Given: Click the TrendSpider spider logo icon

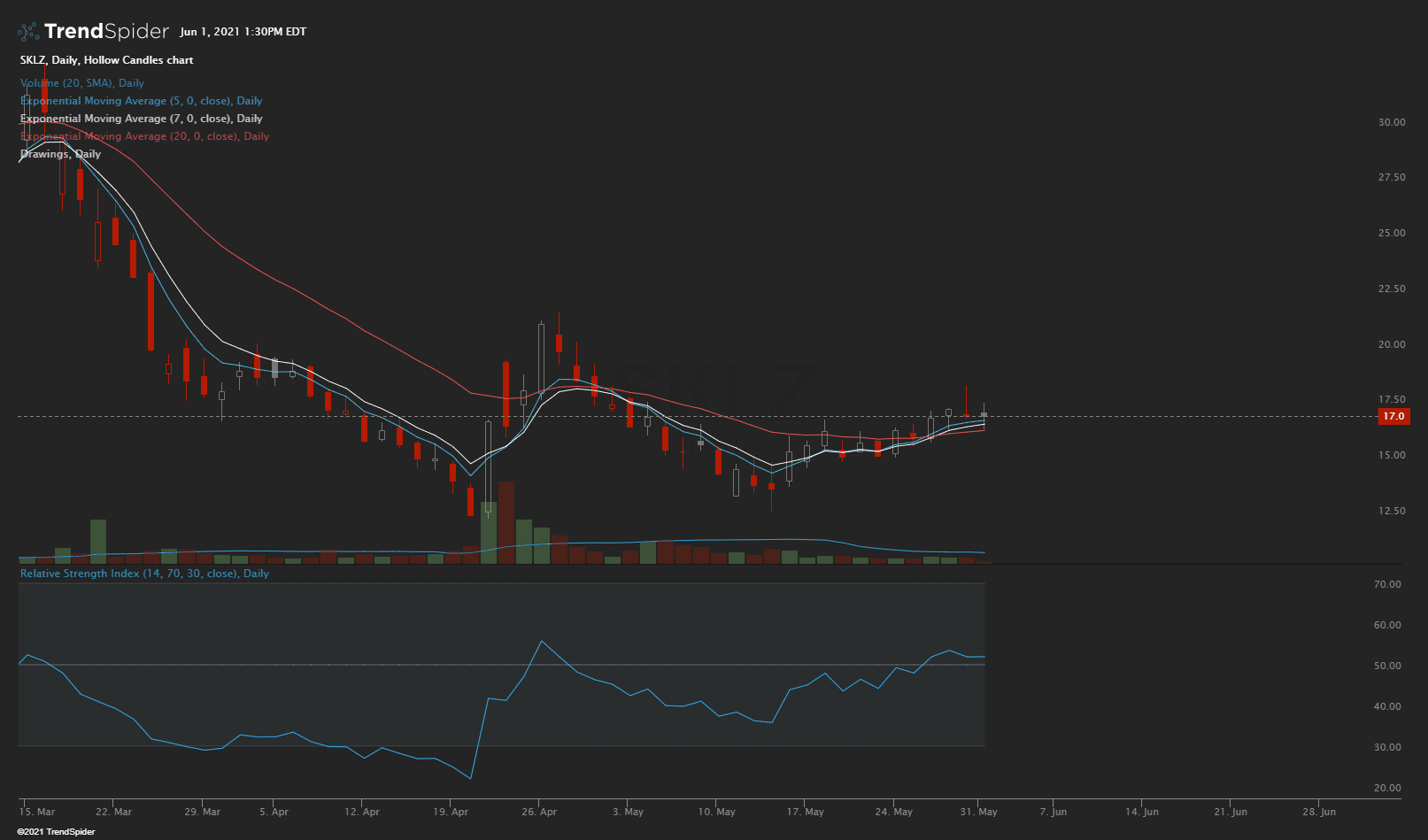Looking at the screenshot, I should [28, 32].
